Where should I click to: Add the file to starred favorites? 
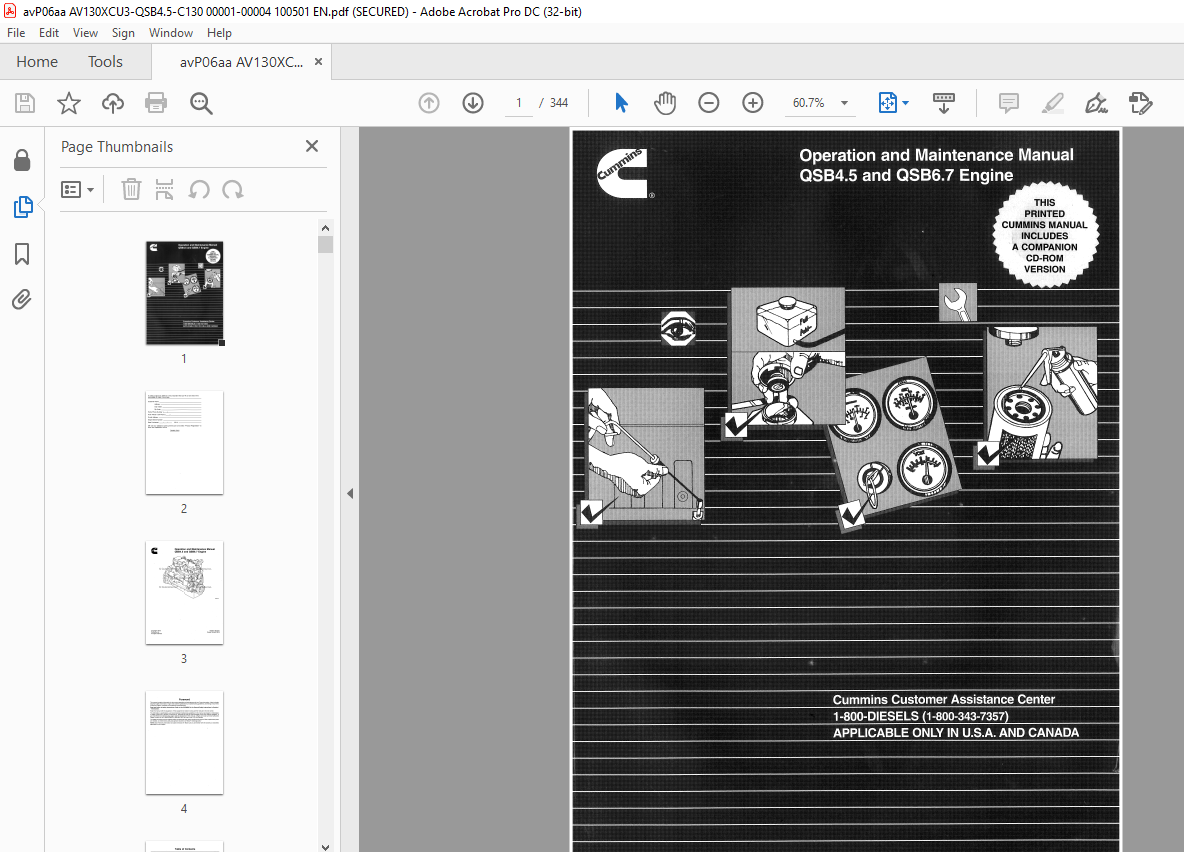(x=69, y=103)
